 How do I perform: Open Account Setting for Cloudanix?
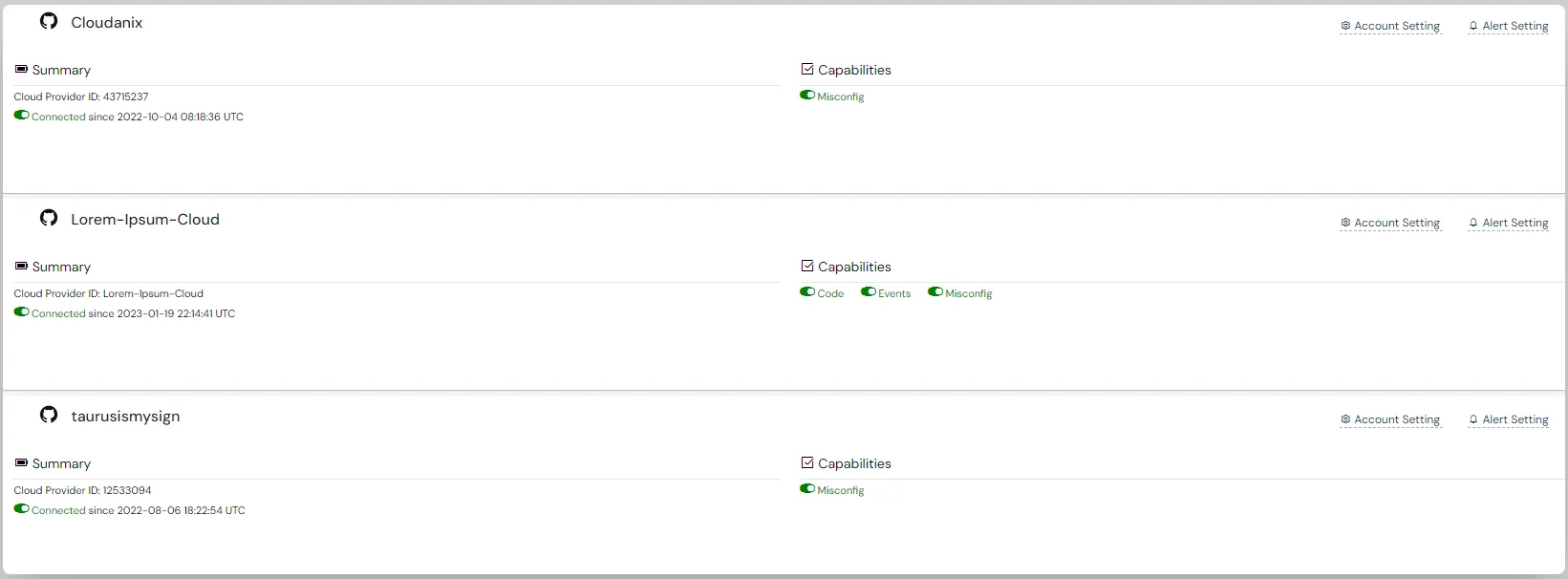click(x=1390, y=26)
